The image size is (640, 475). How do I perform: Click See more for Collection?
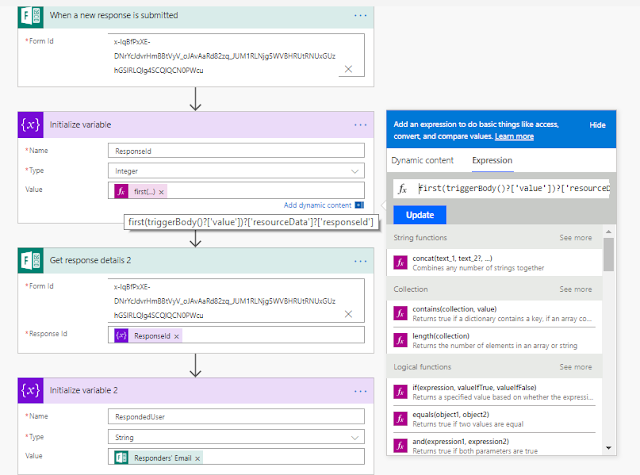[x=576, y=289]
